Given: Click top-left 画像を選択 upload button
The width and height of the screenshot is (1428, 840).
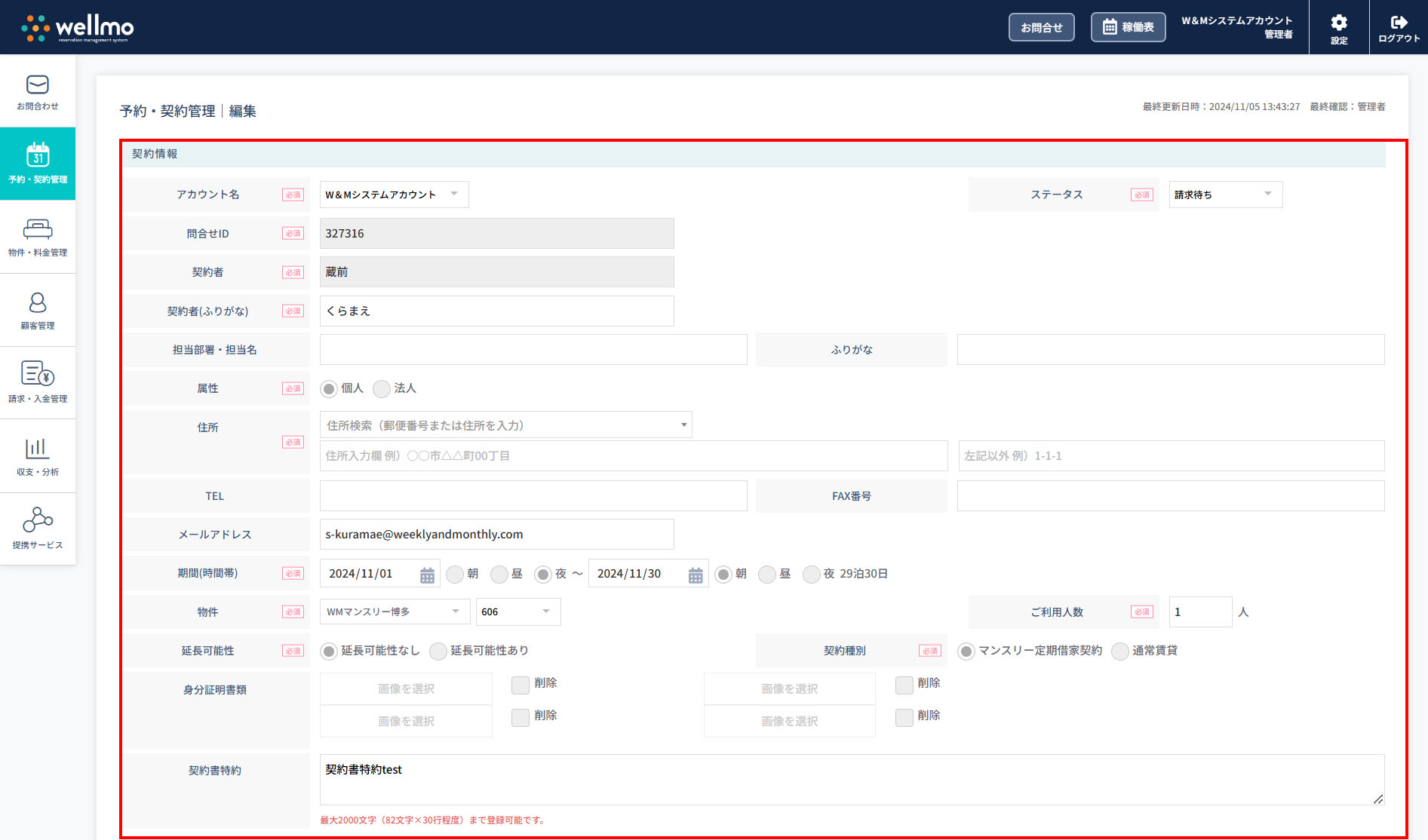Looking at the screenshot, I should (x=406, y=689).
